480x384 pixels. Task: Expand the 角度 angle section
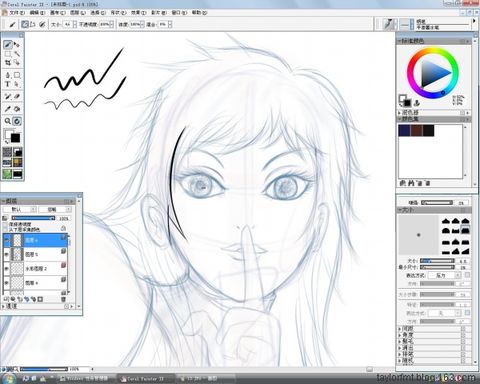tap(400, 335)
